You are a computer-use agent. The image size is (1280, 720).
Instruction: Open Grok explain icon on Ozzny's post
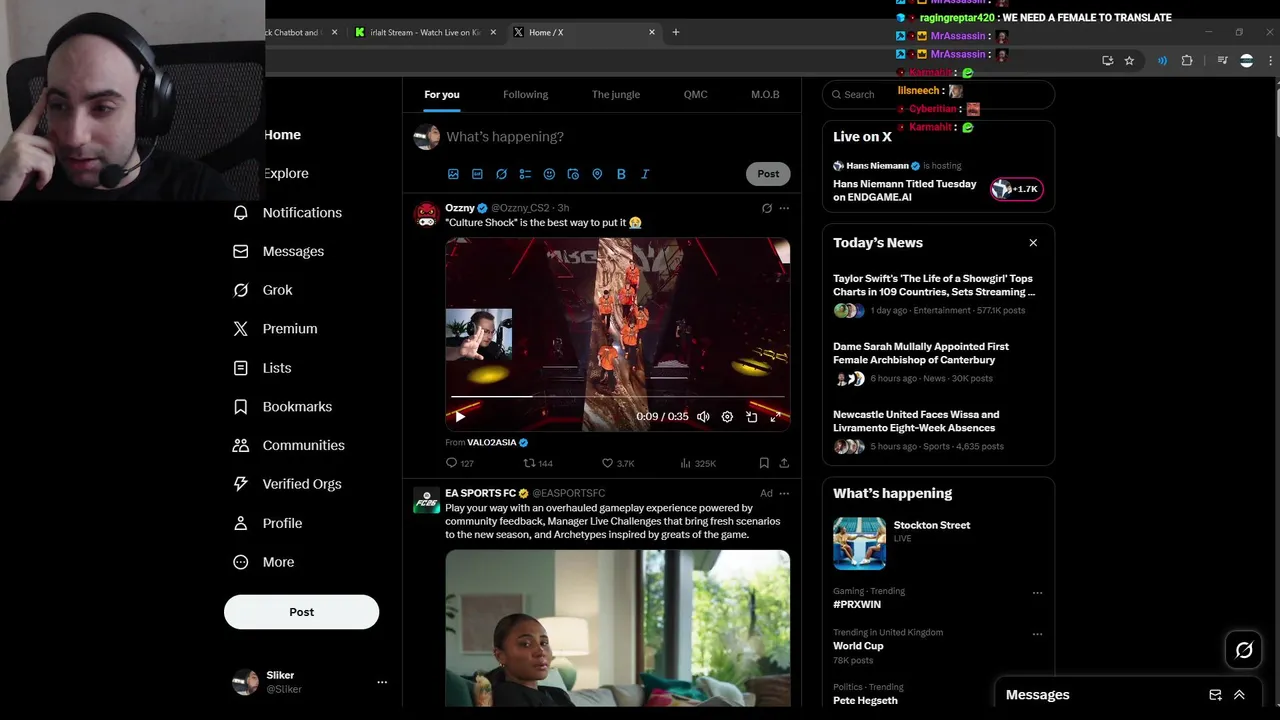(767, 208)
